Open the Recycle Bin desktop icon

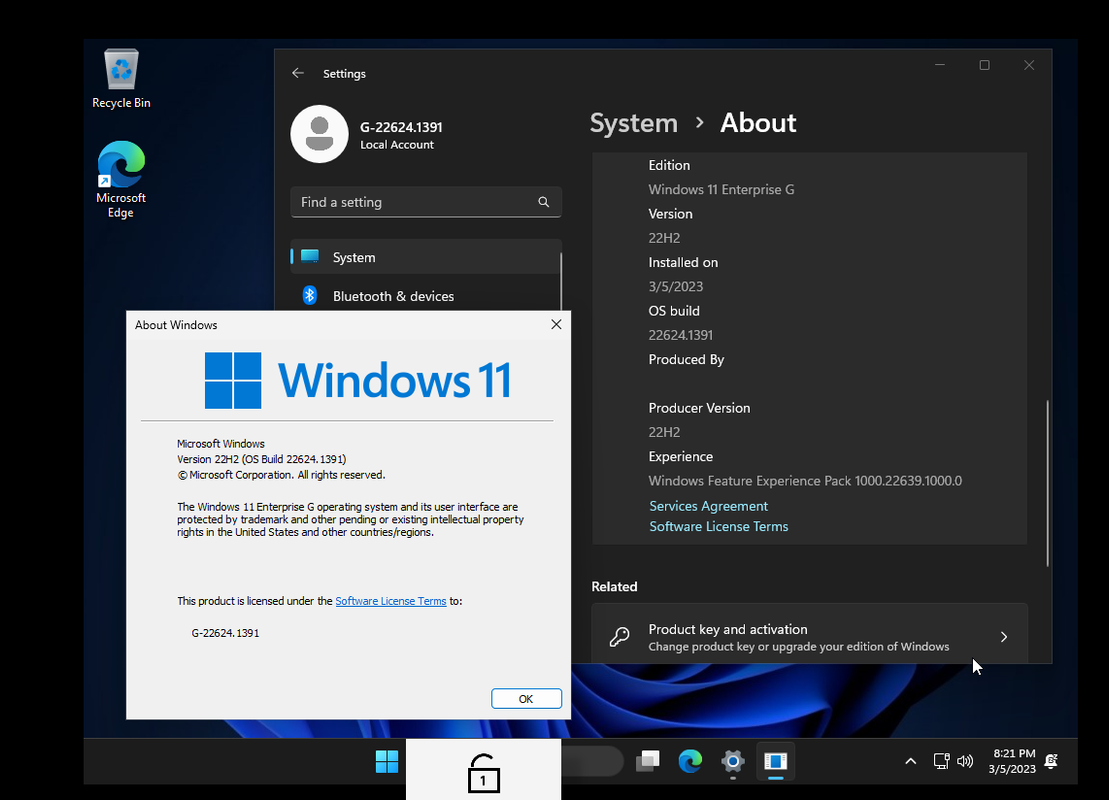point(121,79)
